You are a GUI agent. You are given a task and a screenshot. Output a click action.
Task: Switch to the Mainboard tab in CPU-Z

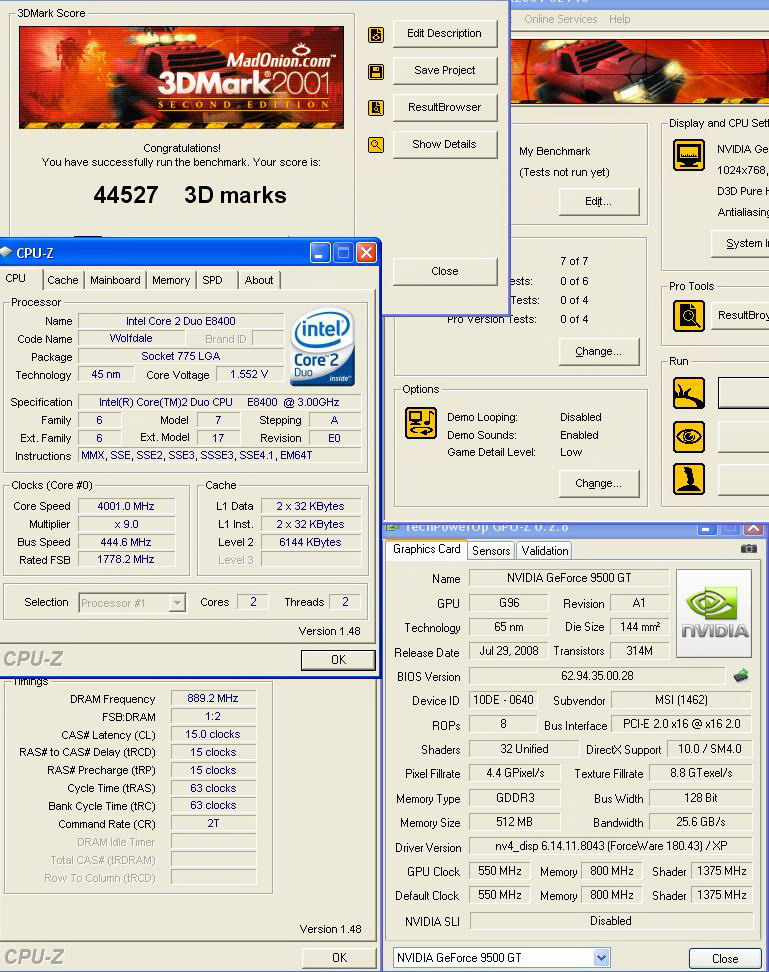click(x=115, y=280)
